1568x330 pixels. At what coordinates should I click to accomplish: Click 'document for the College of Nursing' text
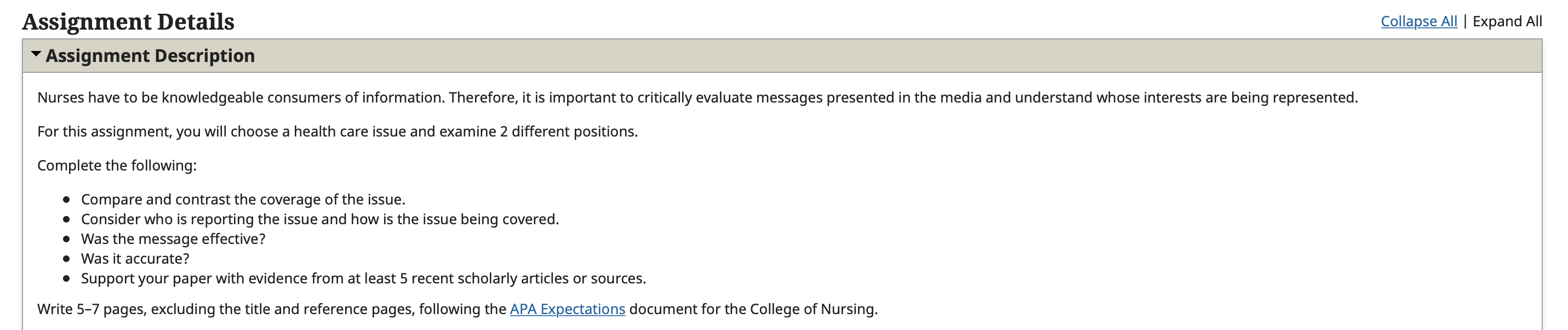click(753, 309)
